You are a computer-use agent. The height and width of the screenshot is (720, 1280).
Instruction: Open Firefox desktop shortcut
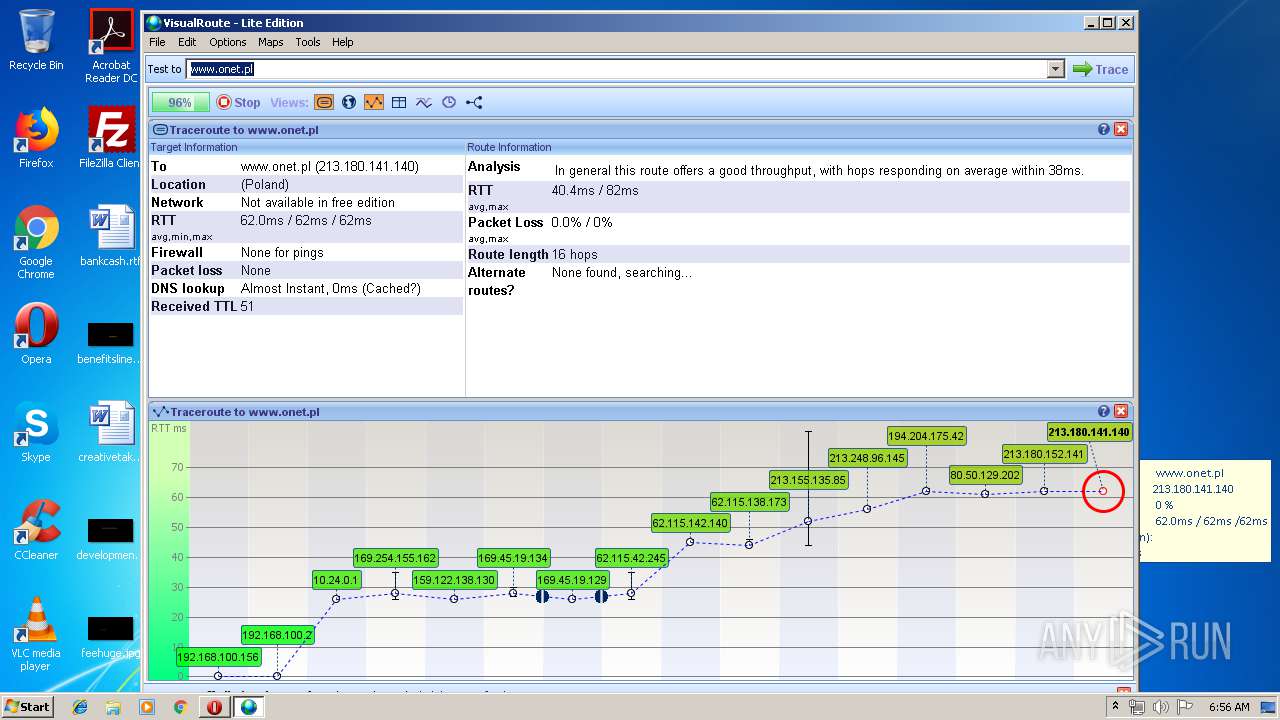coord(36,138)
